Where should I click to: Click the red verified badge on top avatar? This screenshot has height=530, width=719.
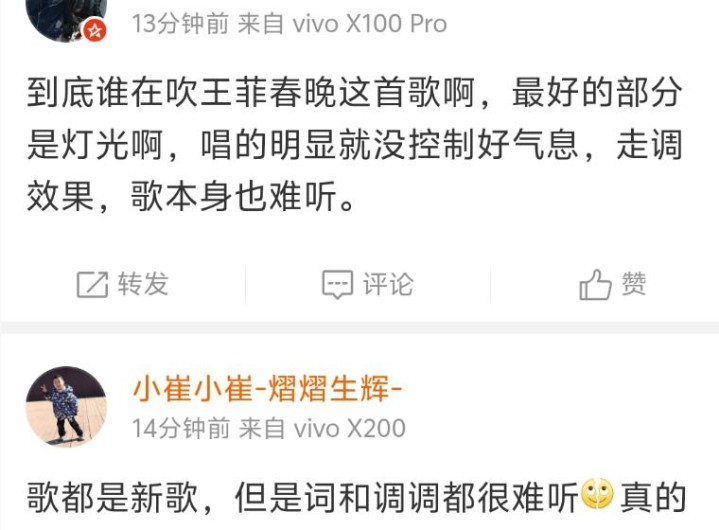[x=95, y=31]
